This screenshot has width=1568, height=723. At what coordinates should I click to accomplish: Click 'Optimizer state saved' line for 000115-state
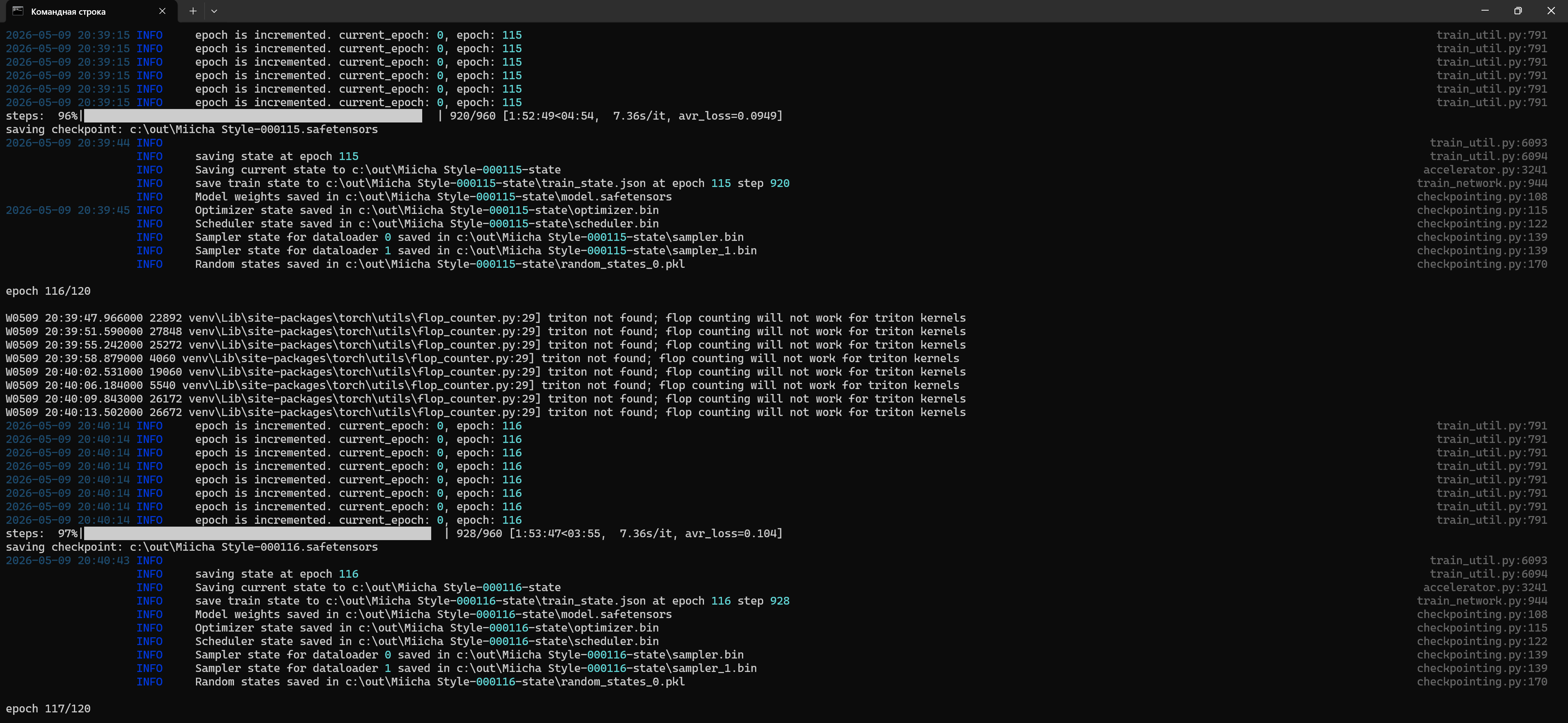click(427, 211)
